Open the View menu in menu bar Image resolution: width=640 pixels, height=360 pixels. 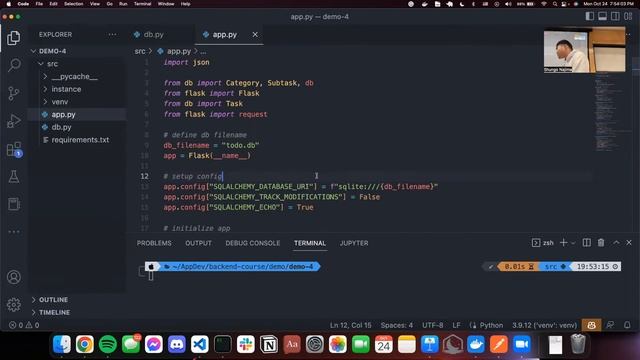coord(95,4)
